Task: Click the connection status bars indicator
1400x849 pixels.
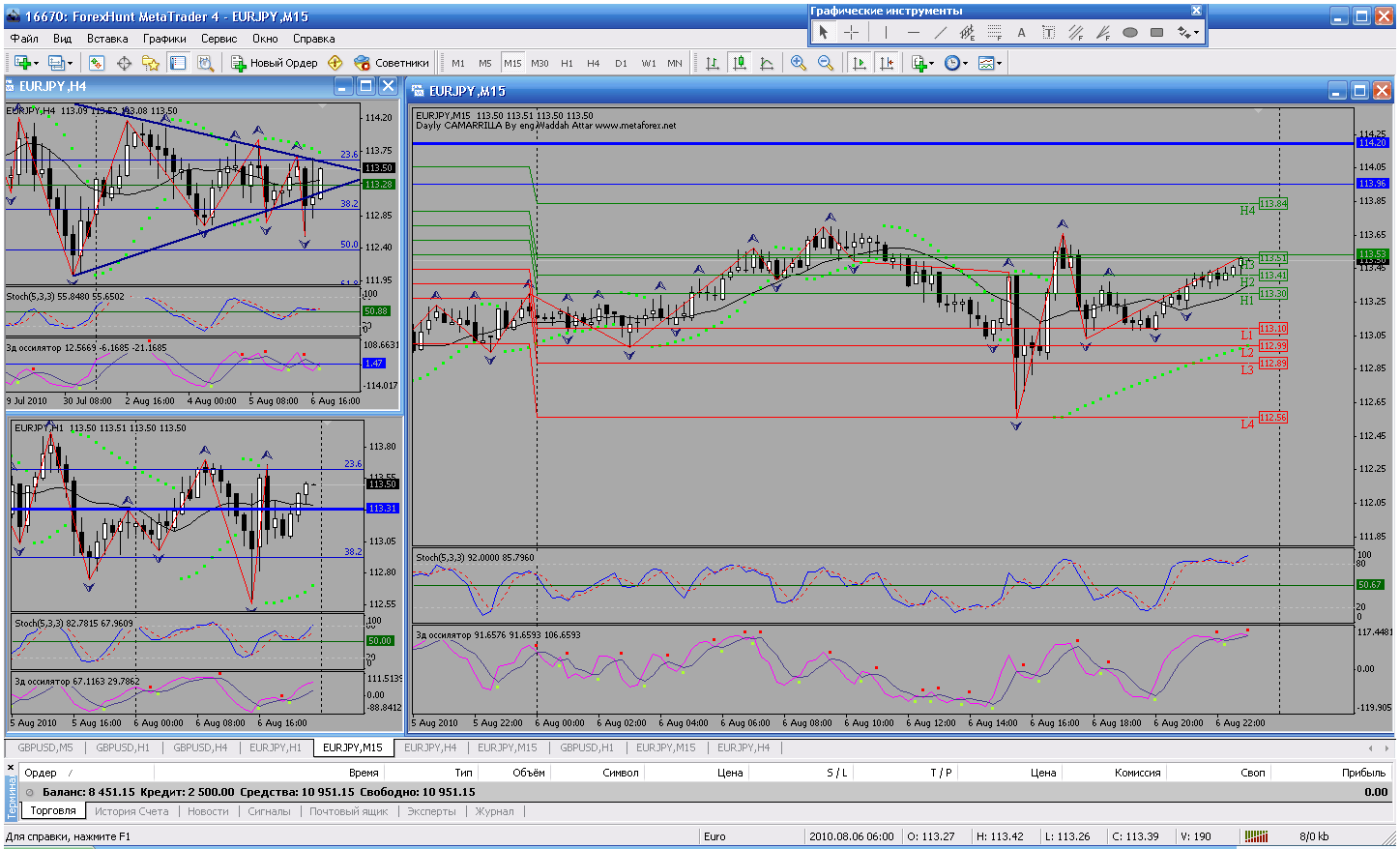Action: [x=1256, y=836]
